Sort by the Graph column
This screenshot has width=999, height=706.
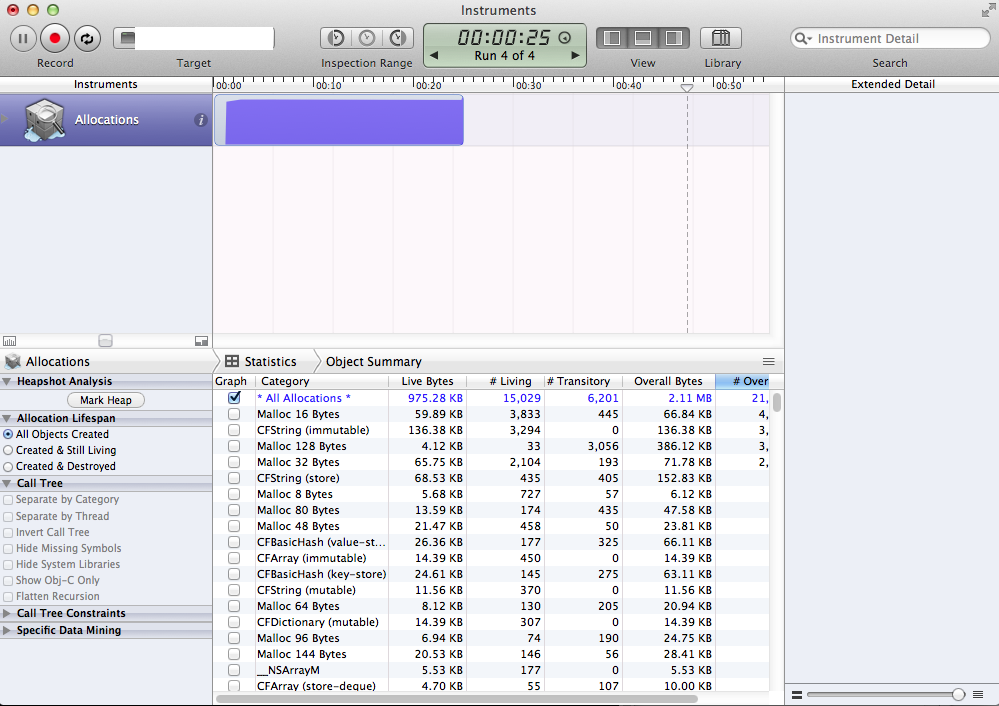click(231, 381)
